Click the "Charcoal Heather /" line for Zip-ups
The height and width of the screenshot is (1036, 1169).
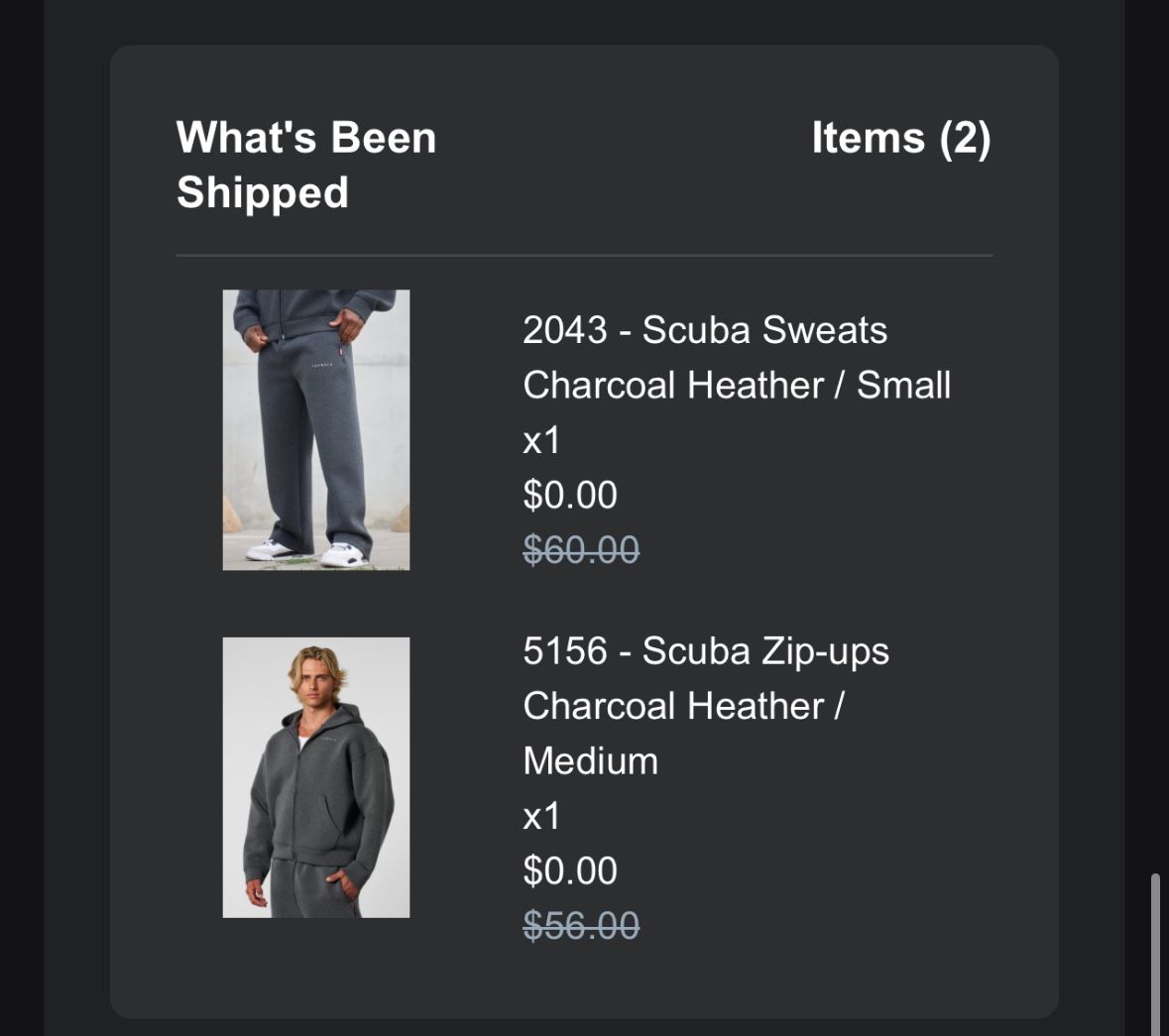pyautogui.click(x=683, y=706)
